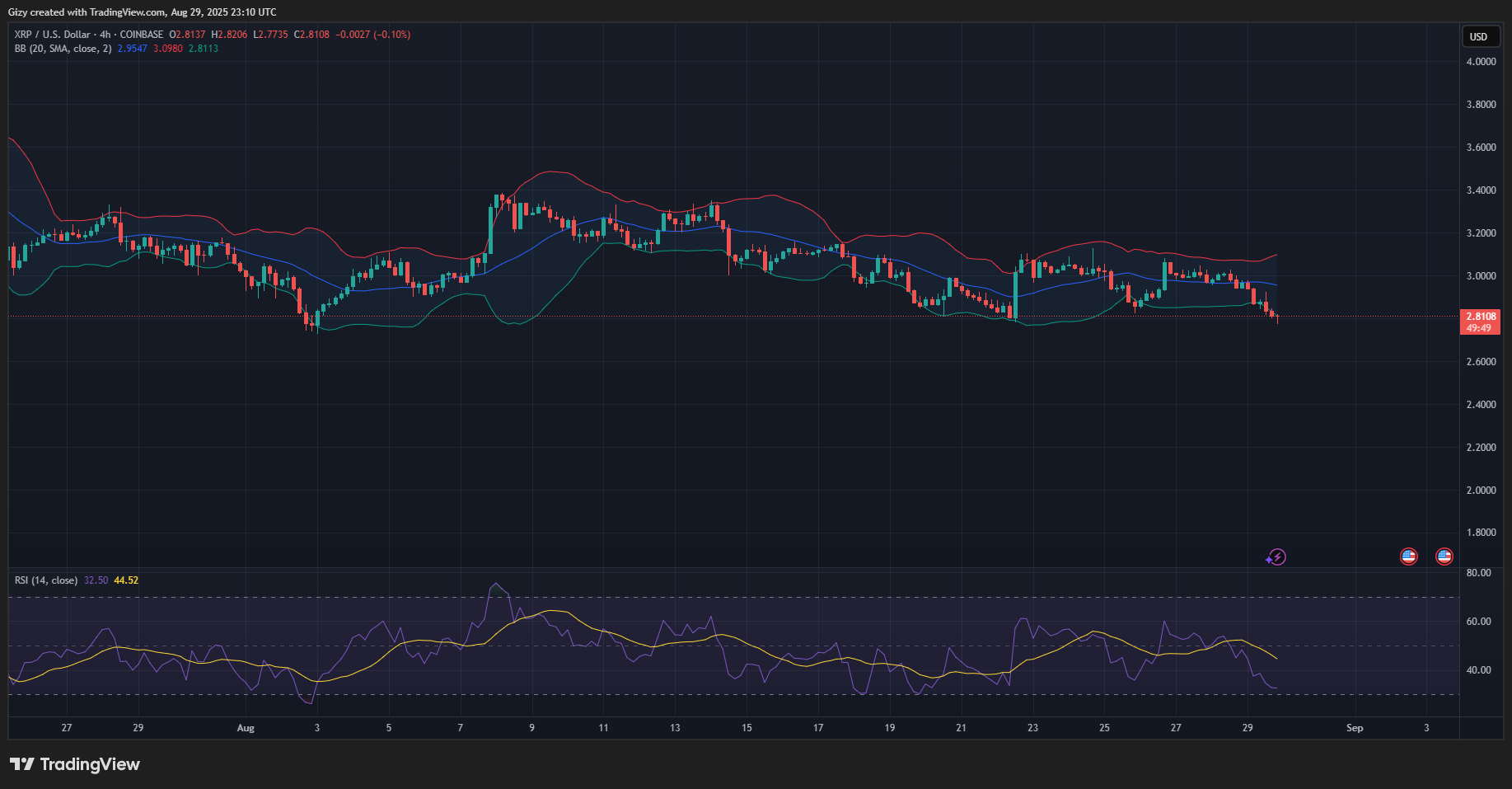Click the 80.00 level on the RSI axis
Viewport: 1512px width, 789px height.
point(1479,573)
